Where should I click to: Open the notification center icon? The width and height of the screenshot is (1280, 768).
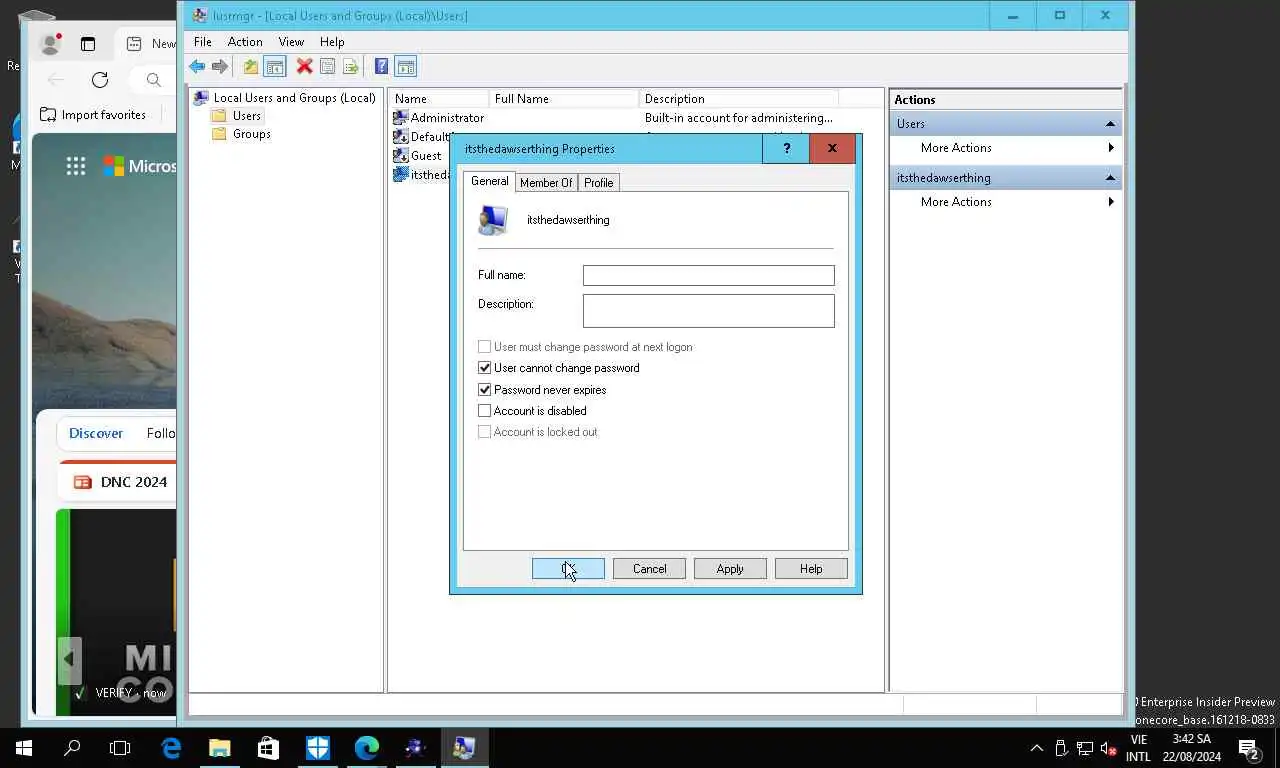(x=1248, y=748)
